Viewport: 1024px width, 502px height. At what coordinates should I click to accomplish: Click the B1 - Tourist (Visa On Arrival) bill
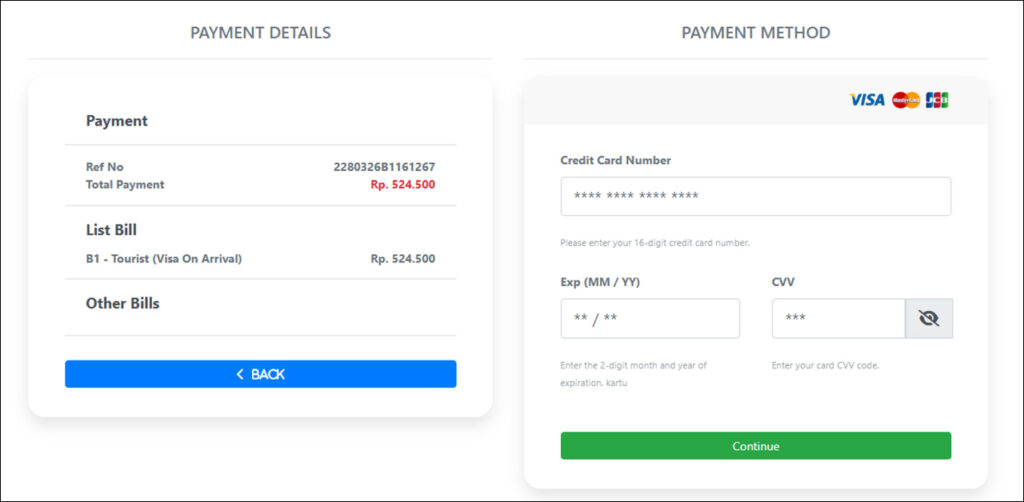tap(164, 259)
